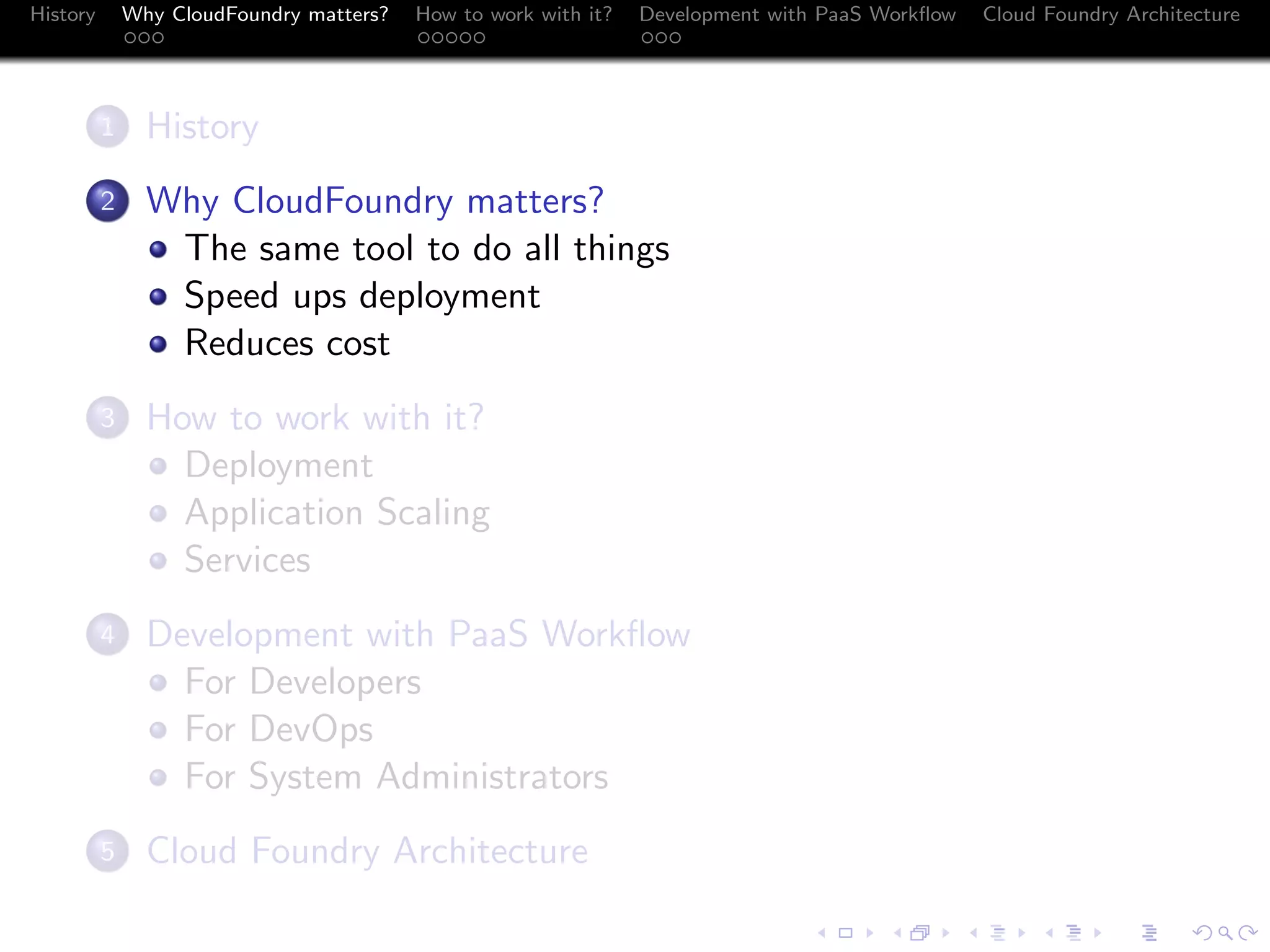Select second frame circle under header 'Development with PaaS Workflow'
The image size is (1270, 952).
point(661,38)
